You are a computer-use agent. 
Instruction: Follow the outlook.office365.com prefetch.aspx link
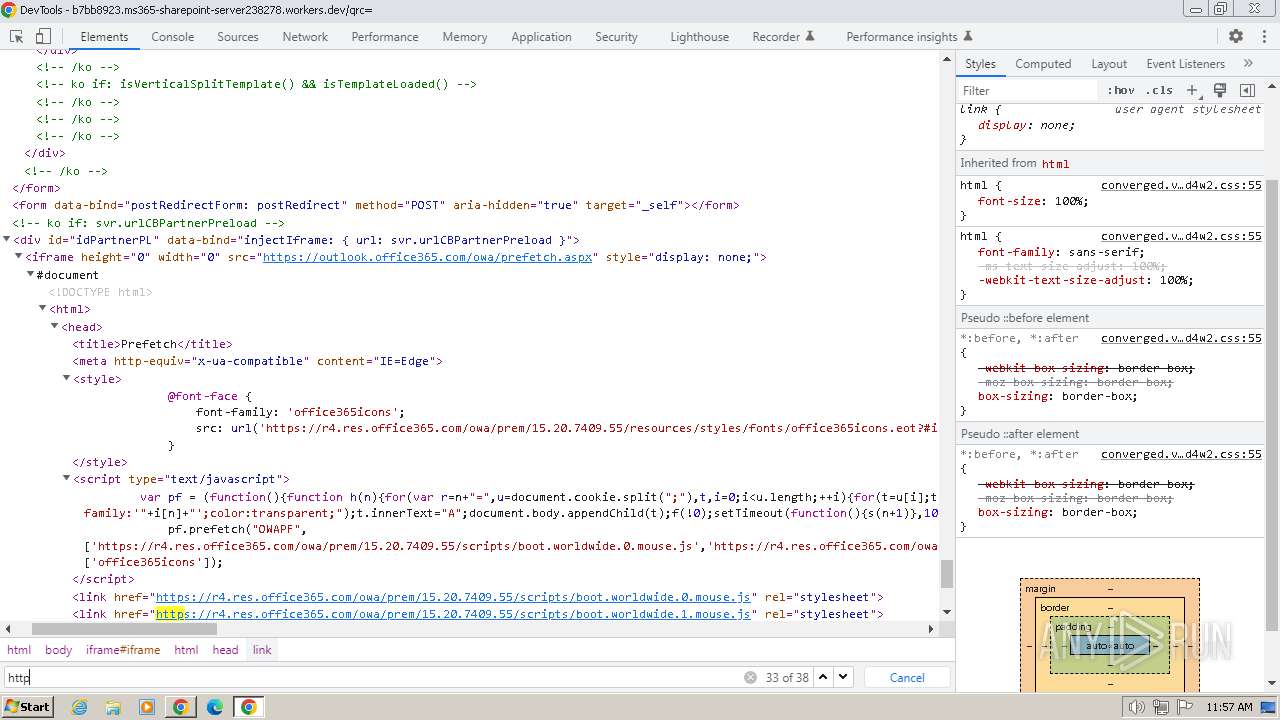point(429,257)
